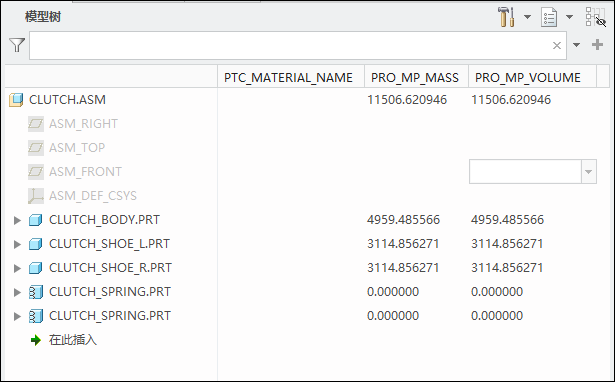Toggle the model tree show/hide visibility icon
The height and width of the screenshot is (382, 615).
click(595, 17)
